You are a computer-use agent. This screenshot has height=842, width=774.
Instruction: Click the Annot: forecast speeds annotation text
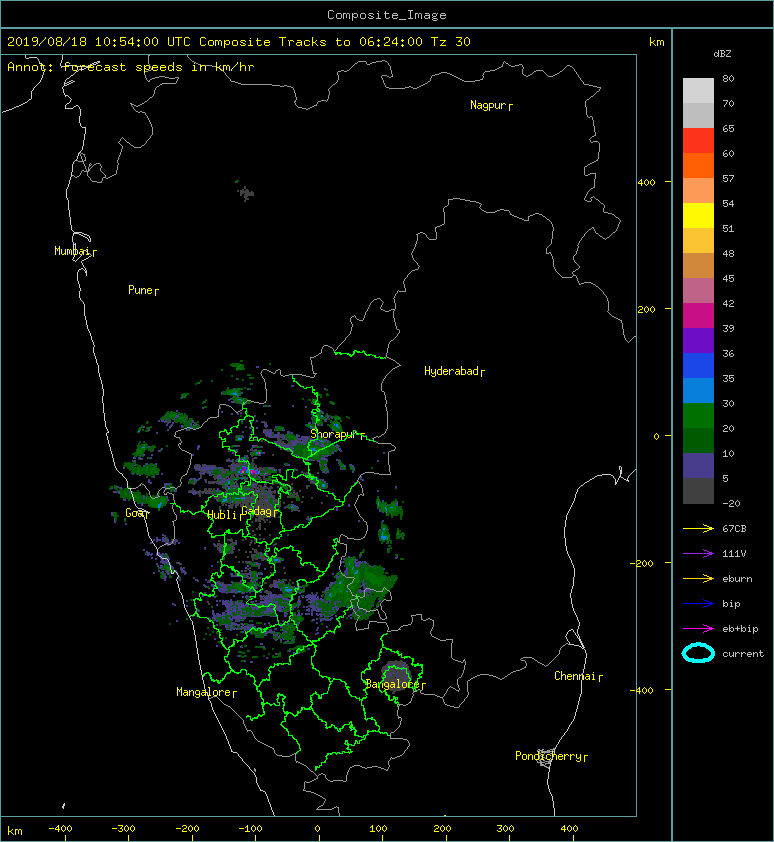pyautogui.click(x=130, y=67)
